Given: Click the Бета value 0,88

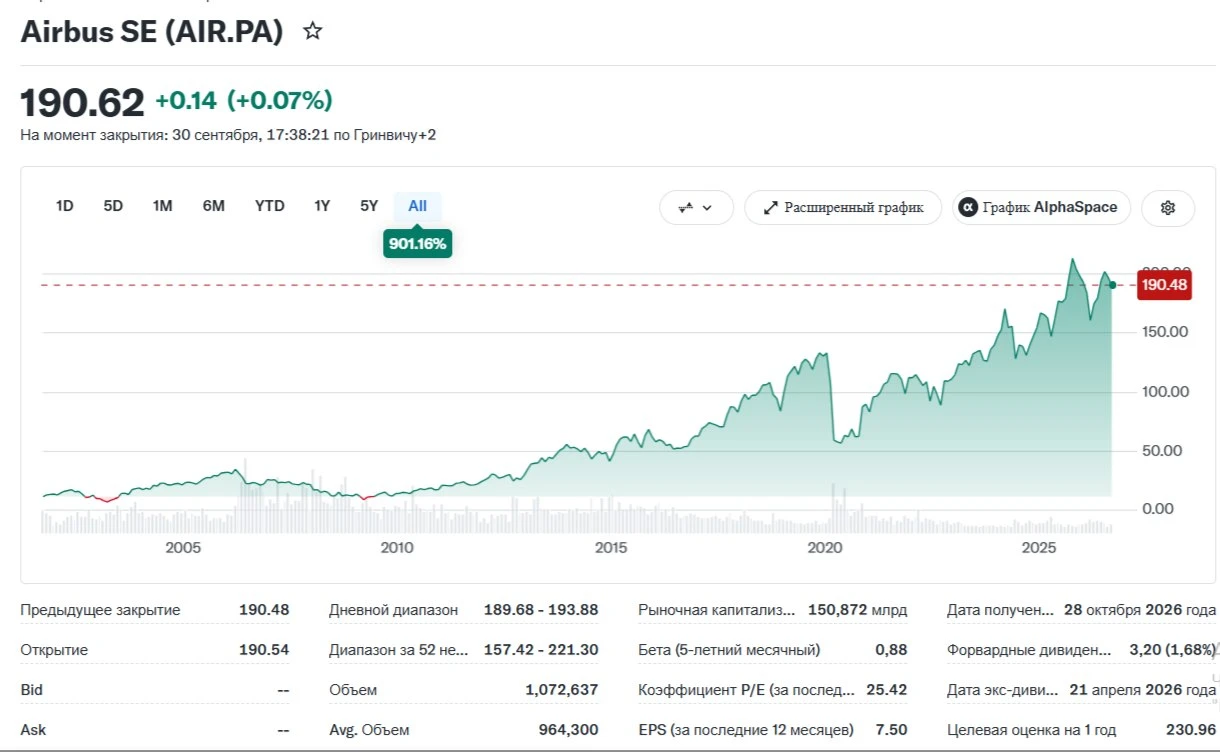Looking at the screenshot, I should (891, 650).
